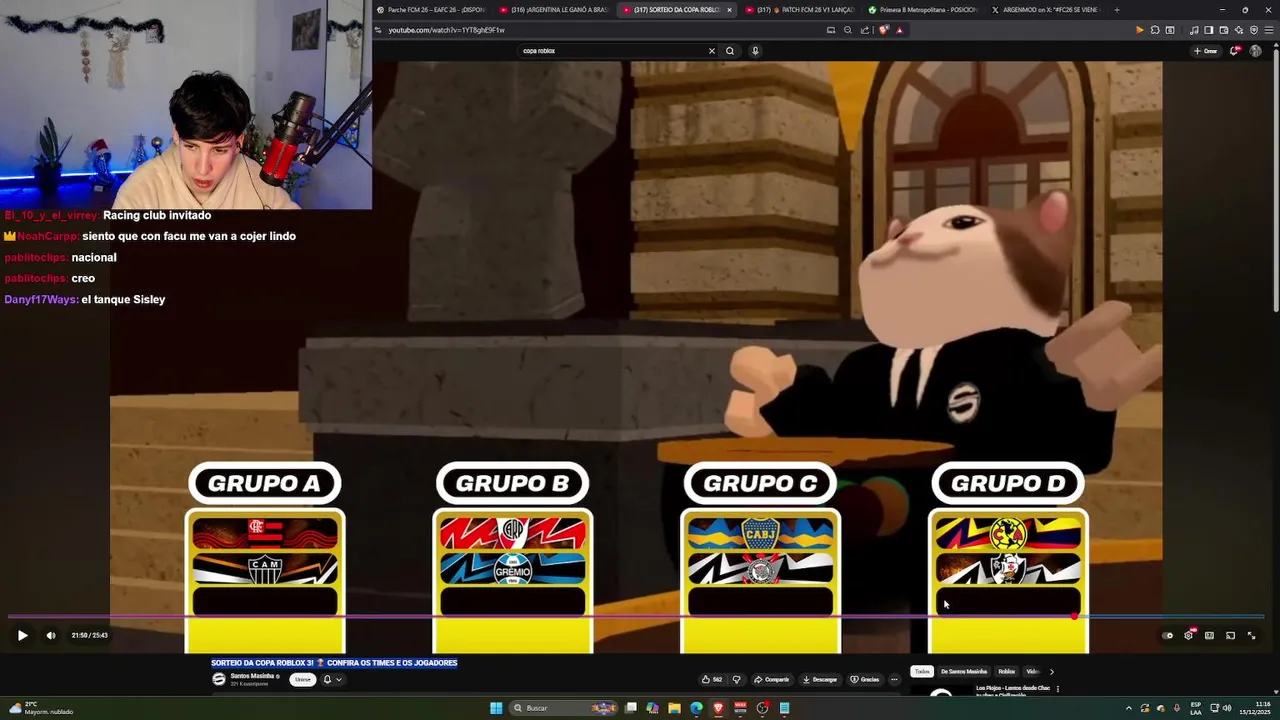1280x720 pixels.
Task: Click the Gracias button
Action: click(x=865, y=679)
